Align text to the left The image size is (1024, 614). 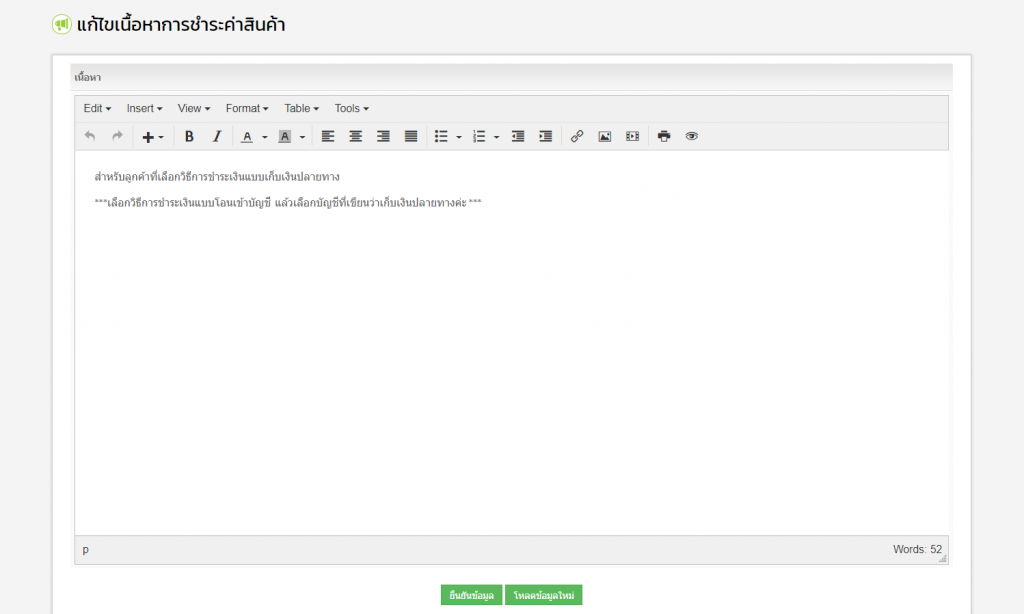[x=328, y=137]
